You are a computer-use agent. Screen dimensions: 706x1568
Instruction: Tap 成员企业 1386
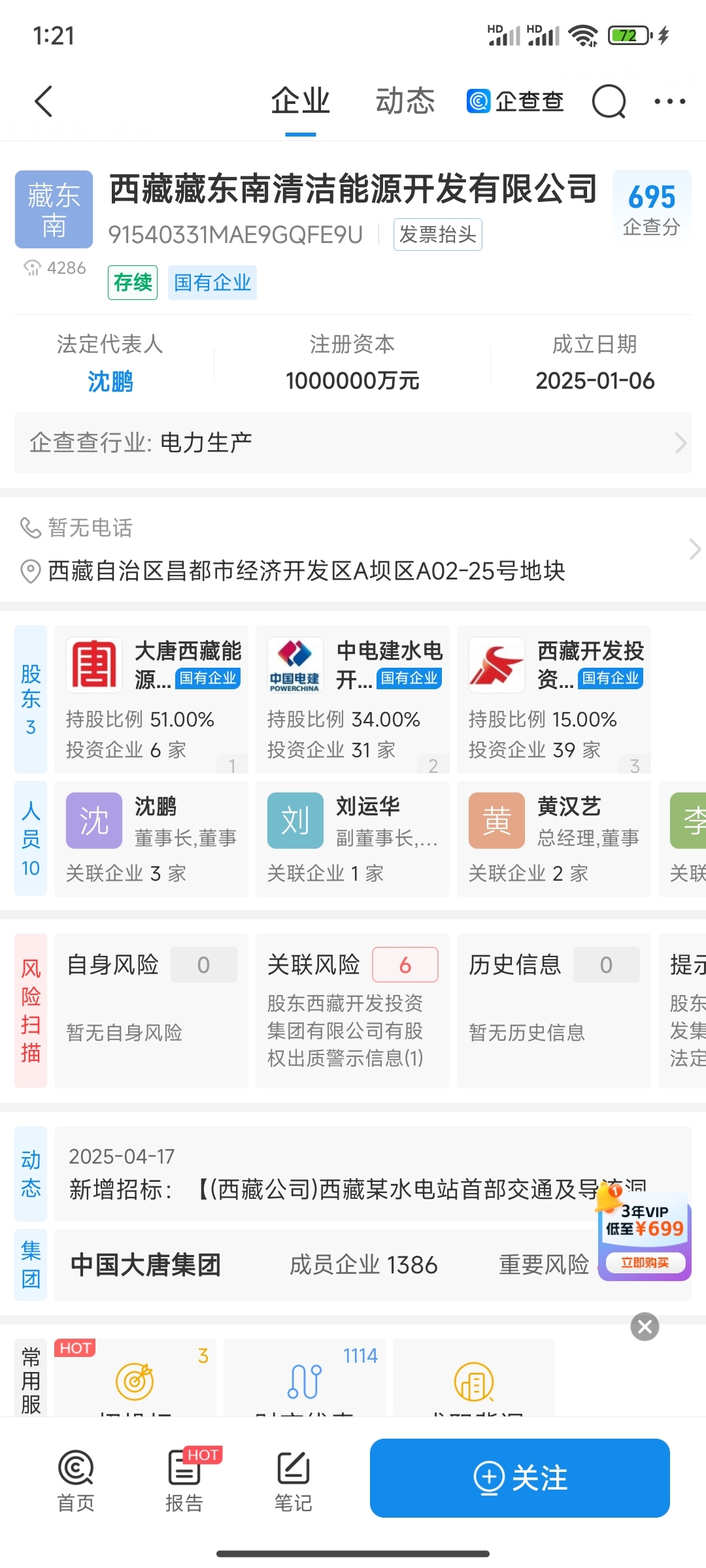(x=363, y=1265)
